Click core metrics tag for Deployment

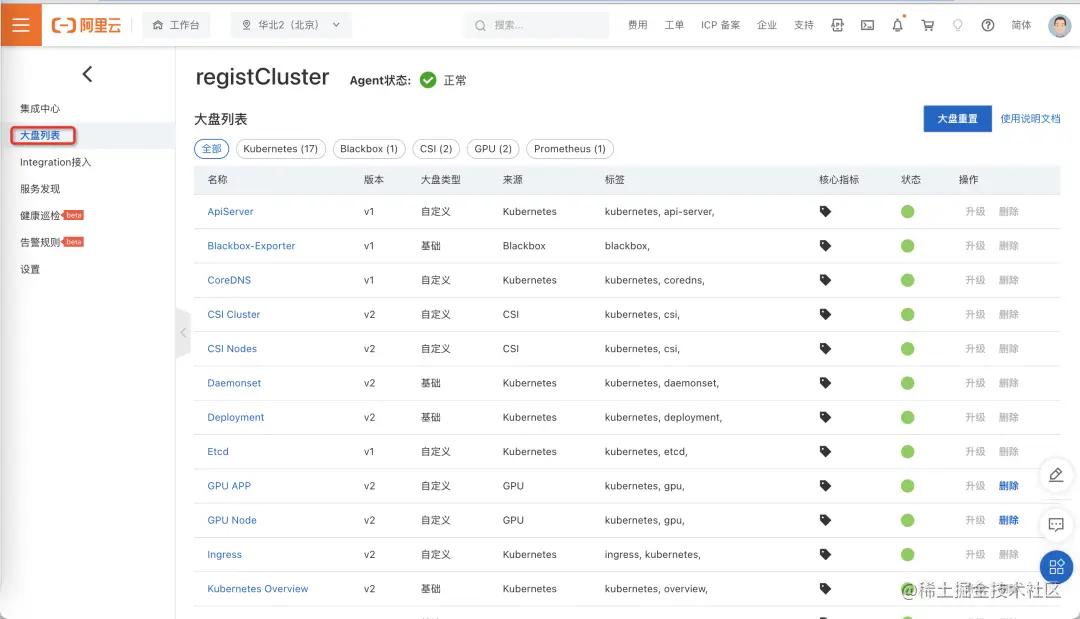(825, 417)
